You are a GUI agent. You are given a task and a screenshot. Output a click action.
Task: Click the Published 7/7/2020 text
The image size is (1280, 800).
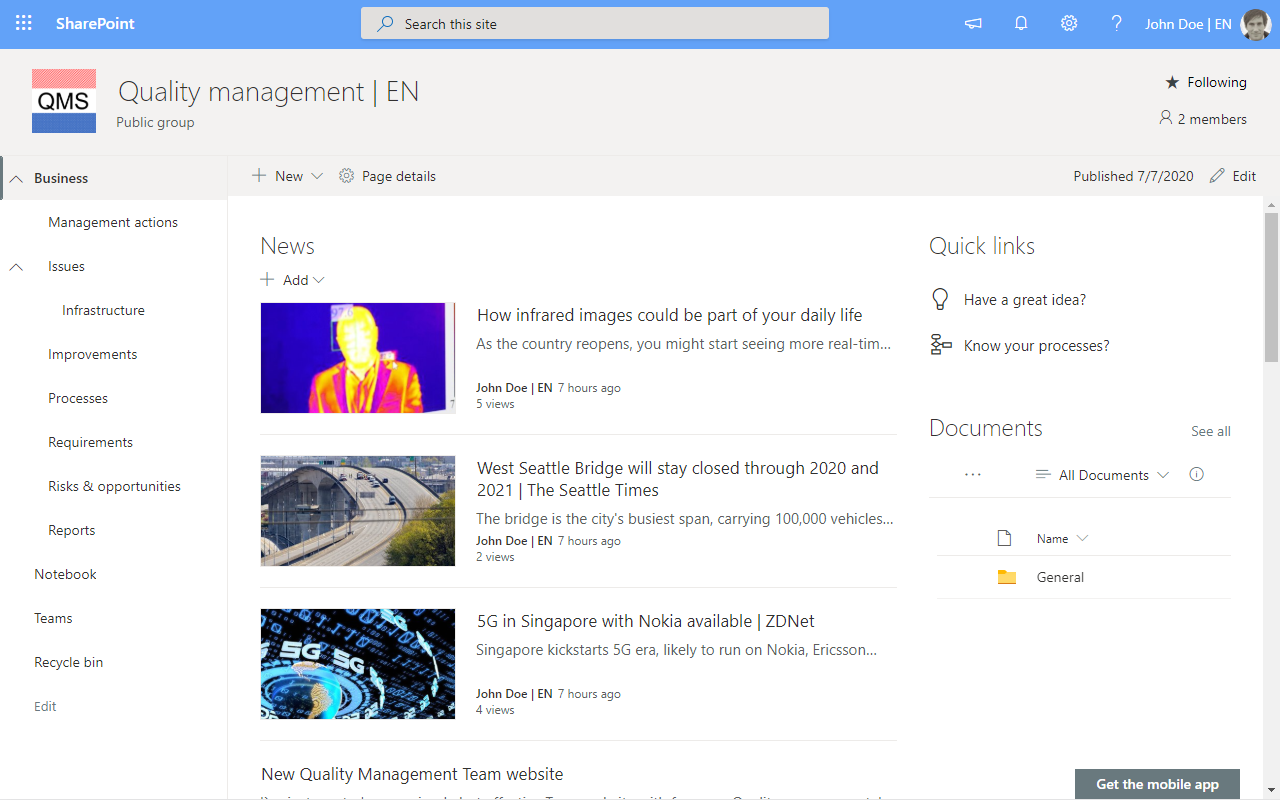click(1133, 176)
